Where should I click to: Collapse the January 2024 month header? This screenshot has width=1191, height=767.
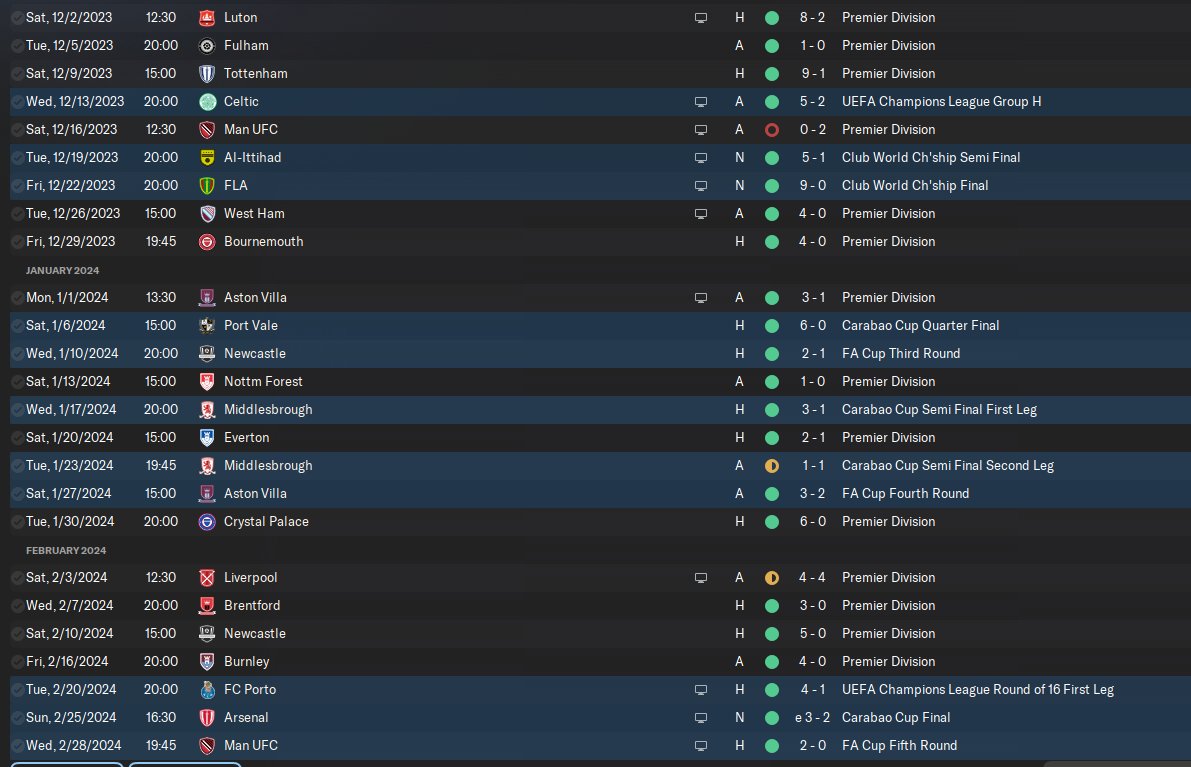tap(63, 270)
